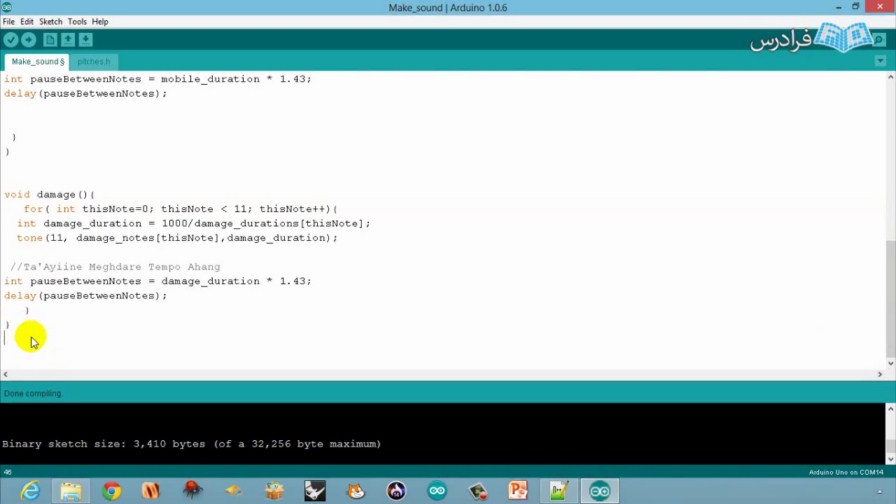This screenshot has height=504, width=896.
Task: Save the sketch with the Save icon
Action: pos(86,40)
